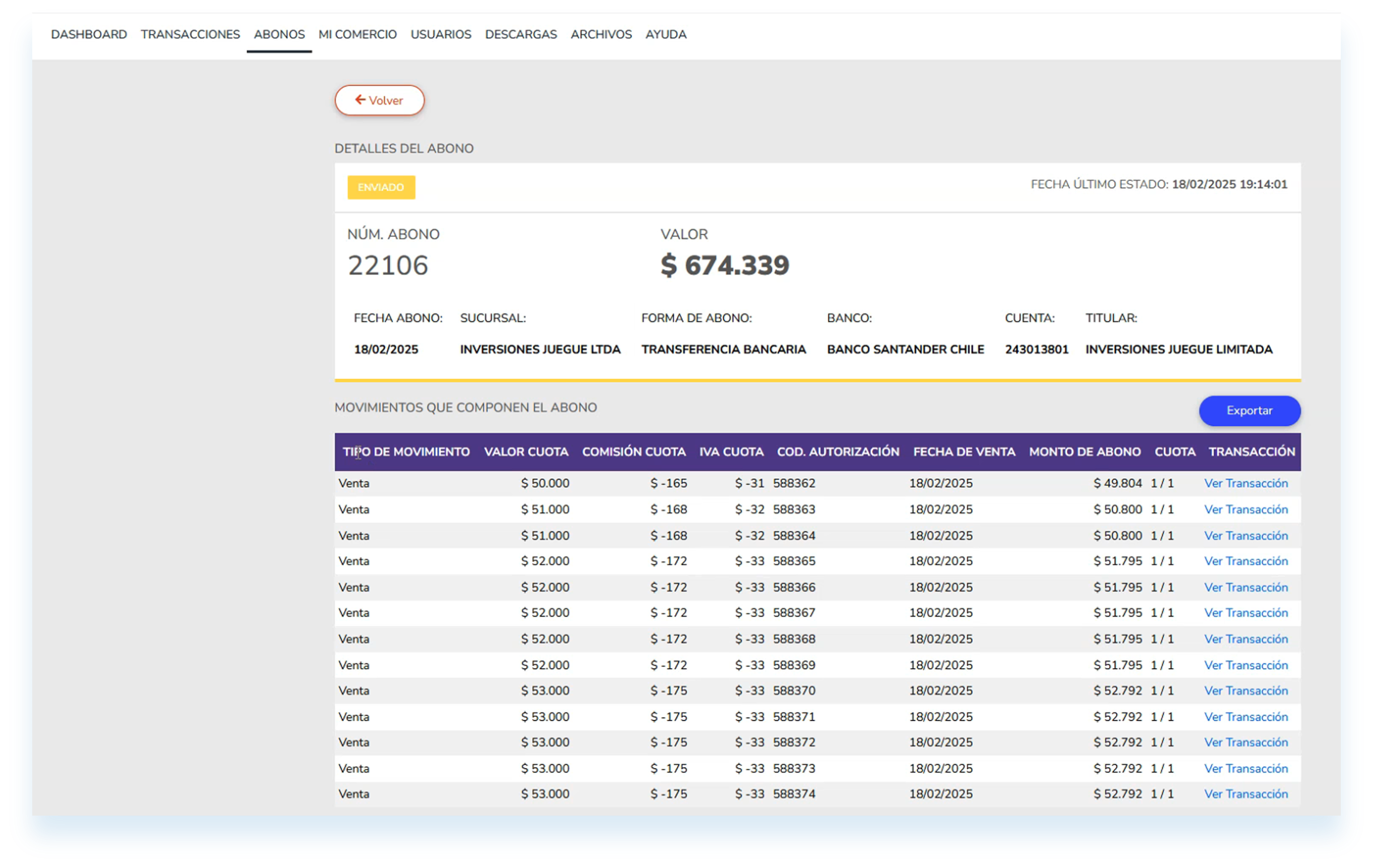Click the TRANSFERENCIA BANCARIA value

[x=724, y=349]
